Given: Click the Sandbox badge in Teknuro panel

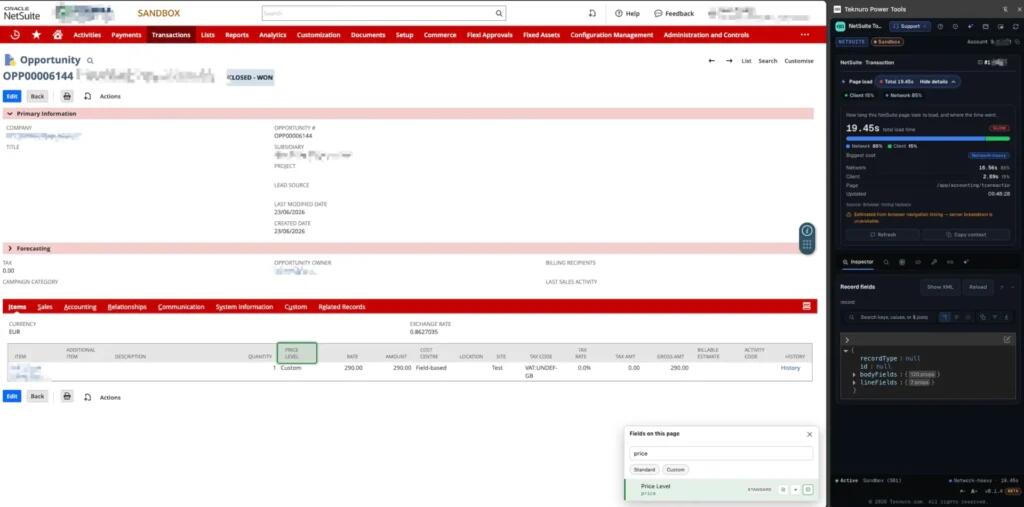Looking at the screenshot, I should click(887, 41).
